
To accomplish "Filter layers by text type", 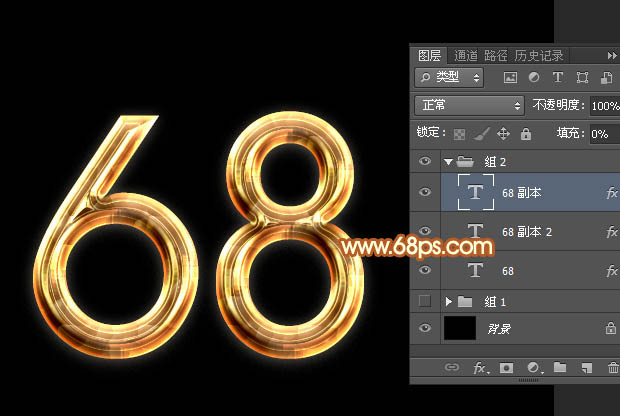I will coord(557,77).
